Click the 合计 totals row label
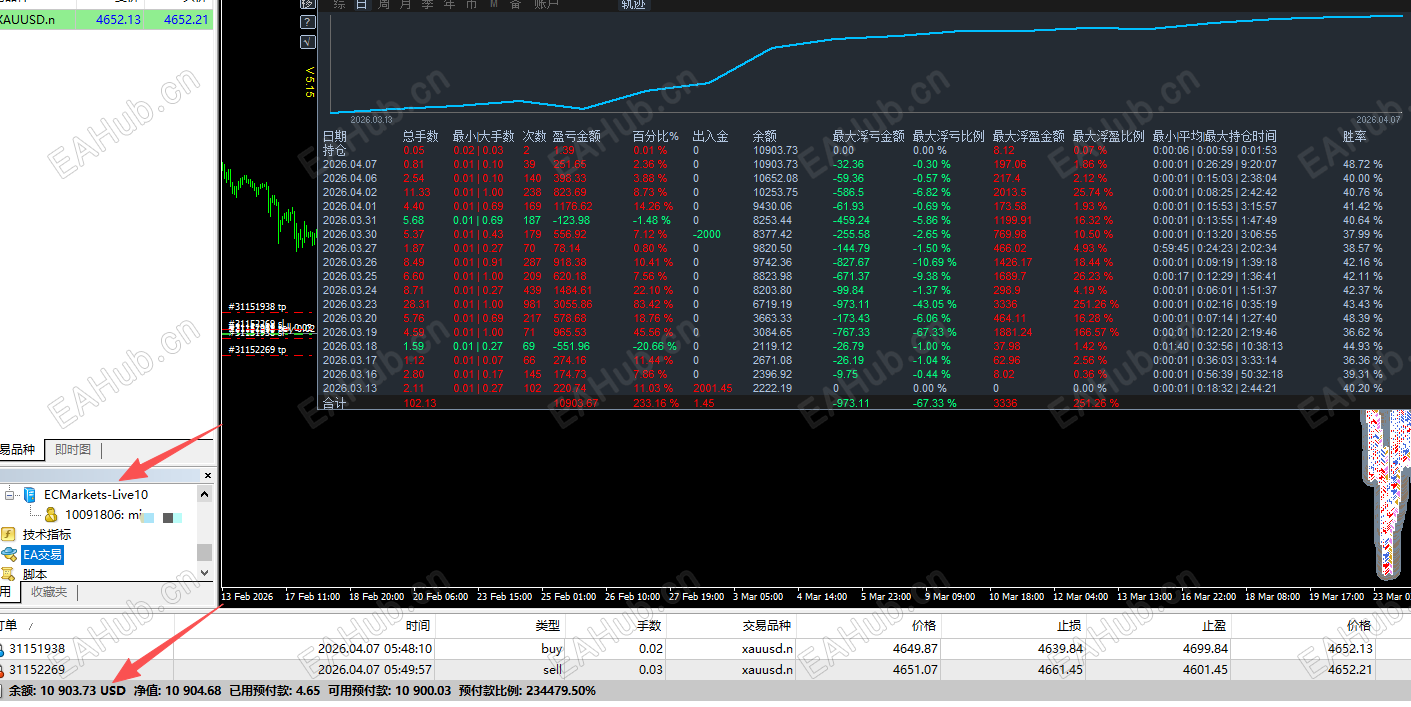 pos(333,403)
